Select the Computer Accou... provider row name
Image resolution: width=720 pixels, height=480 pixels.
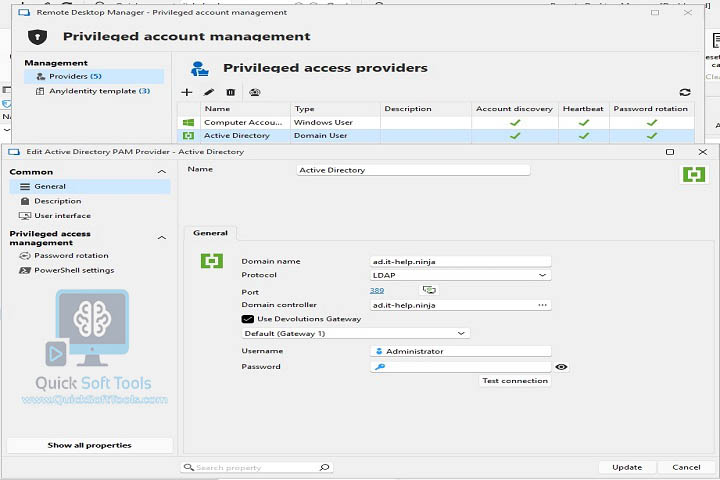click(243, 123)
